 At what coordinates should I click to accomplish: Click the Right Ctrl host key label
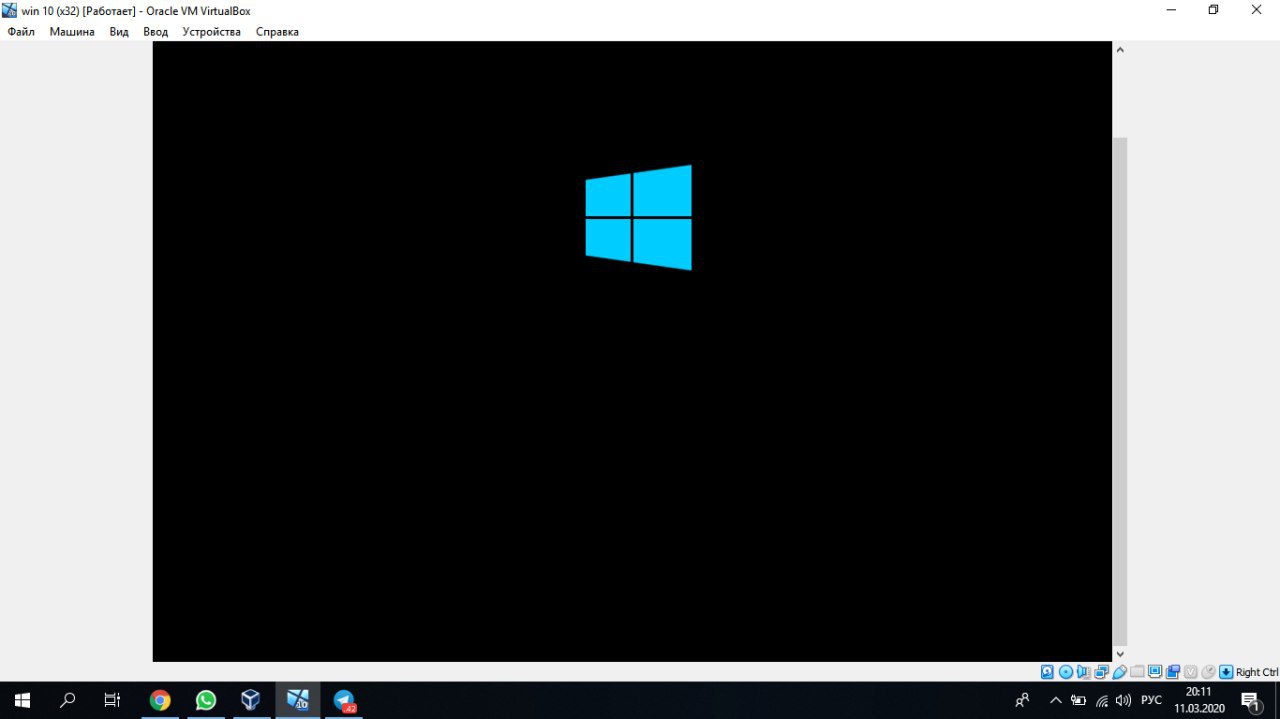click(1257, 672)
